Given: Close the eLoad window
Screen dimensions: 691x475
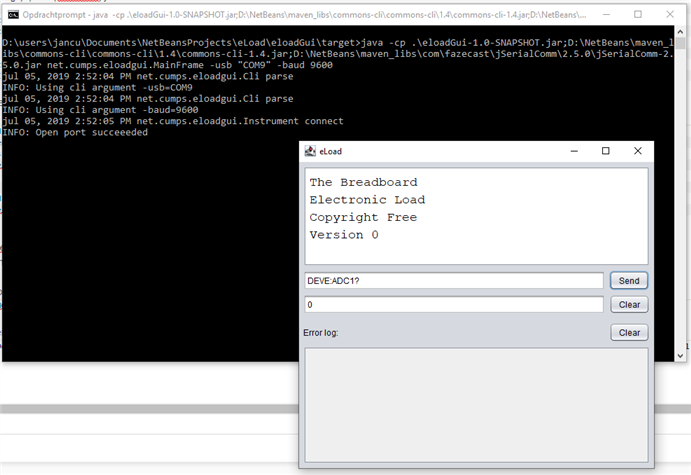Looking at the screenshot, I should (638, 151).
